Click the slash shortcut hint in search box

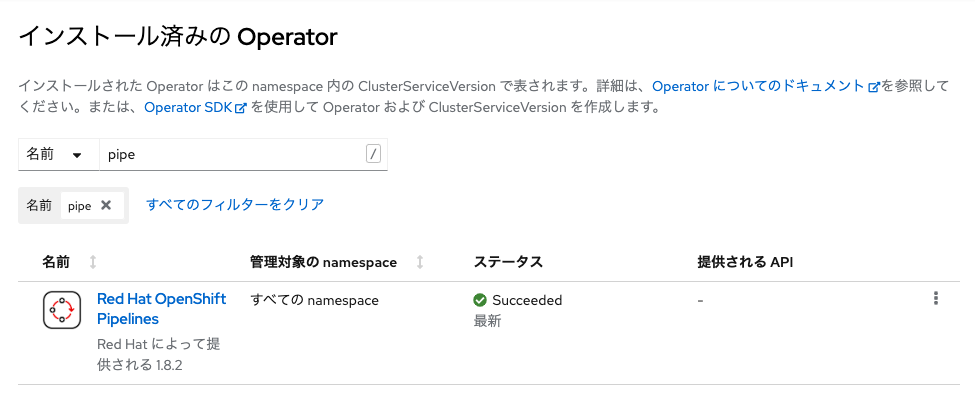373,154
